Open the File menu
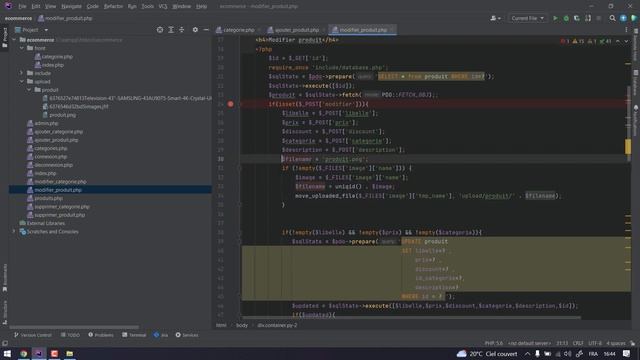 [x=22, y=7]
